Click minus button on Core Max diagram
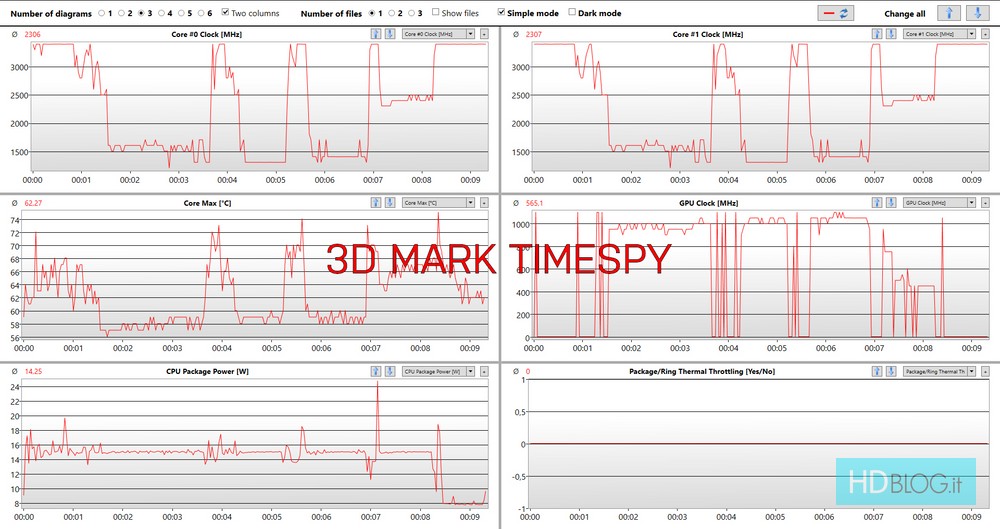The height and width of the screenshot is (529, 1000). (484, 202)
